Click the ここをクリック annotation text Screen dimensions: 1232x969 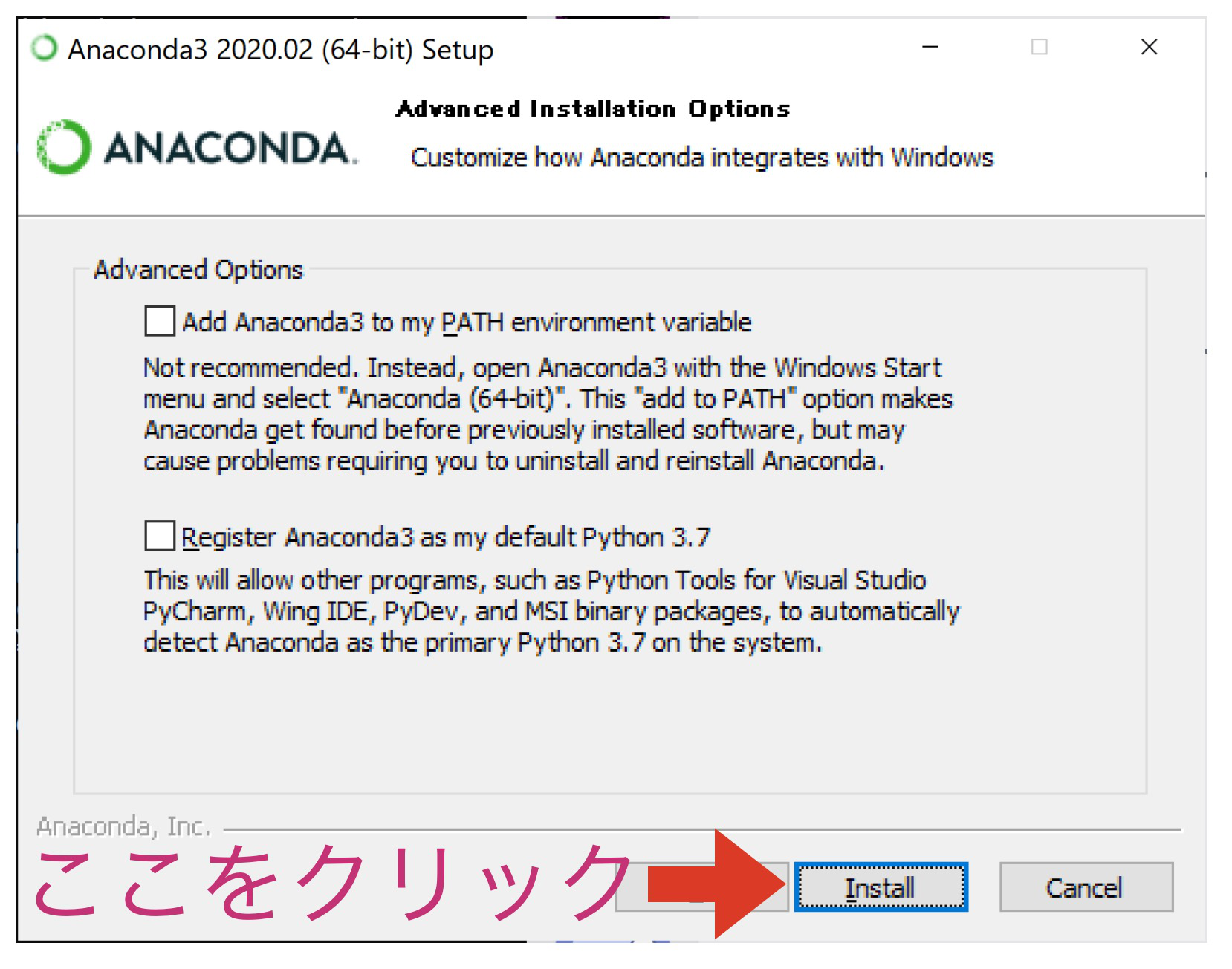pyautogui.click(x=327, y=888)
